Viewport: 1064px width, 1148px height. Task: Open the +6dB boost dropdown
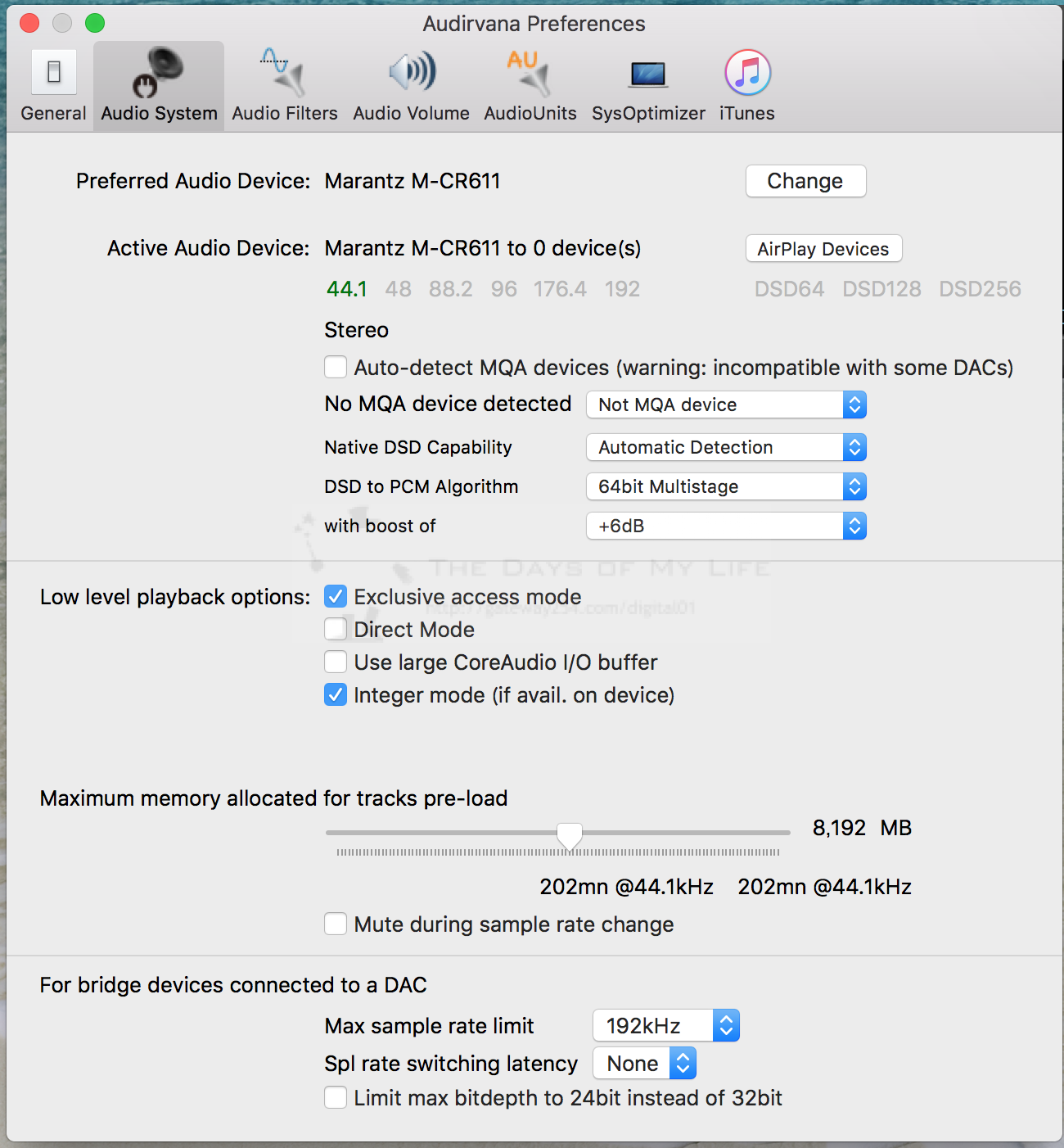726,526
